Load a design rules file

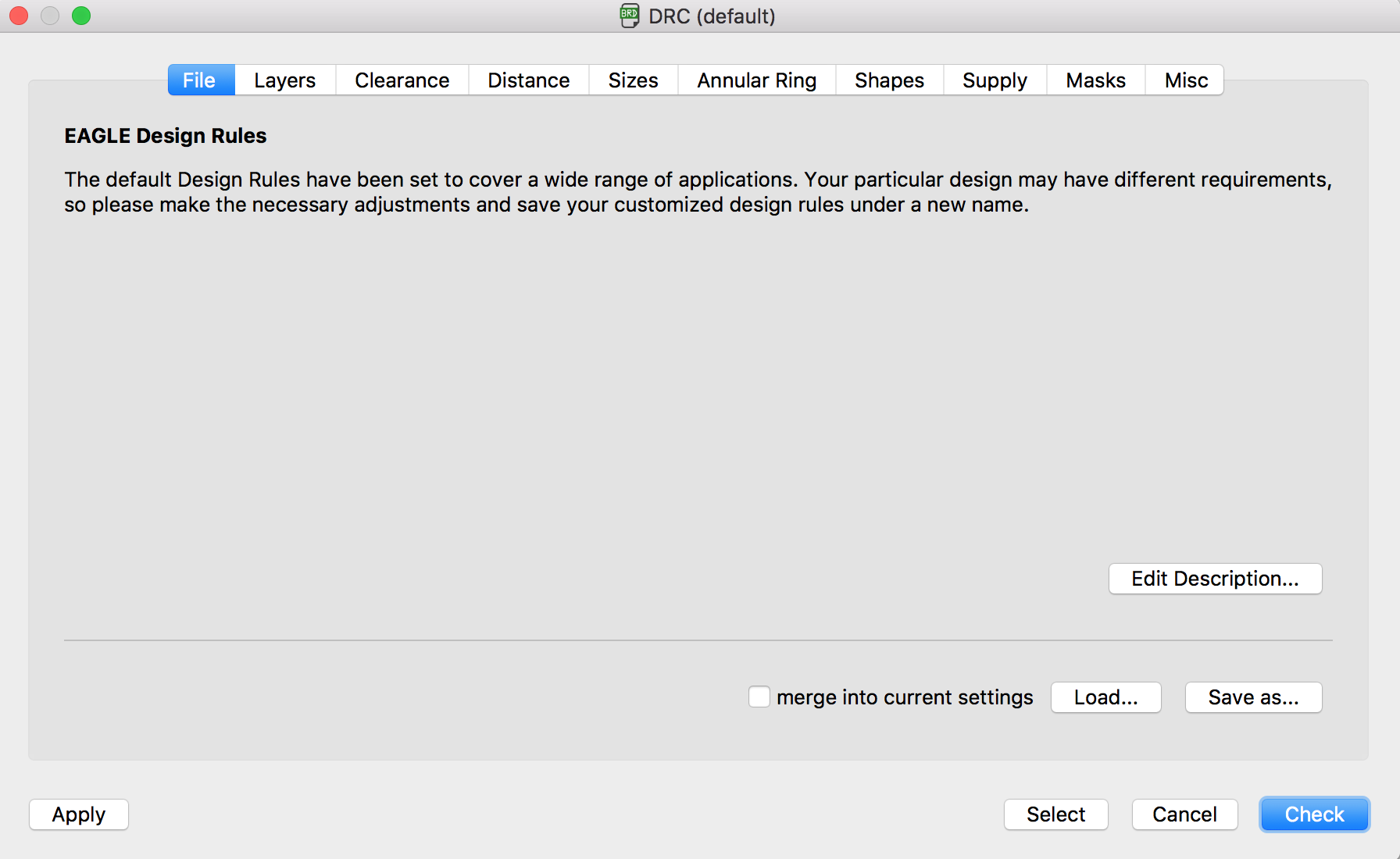(x=1106, y=697)
